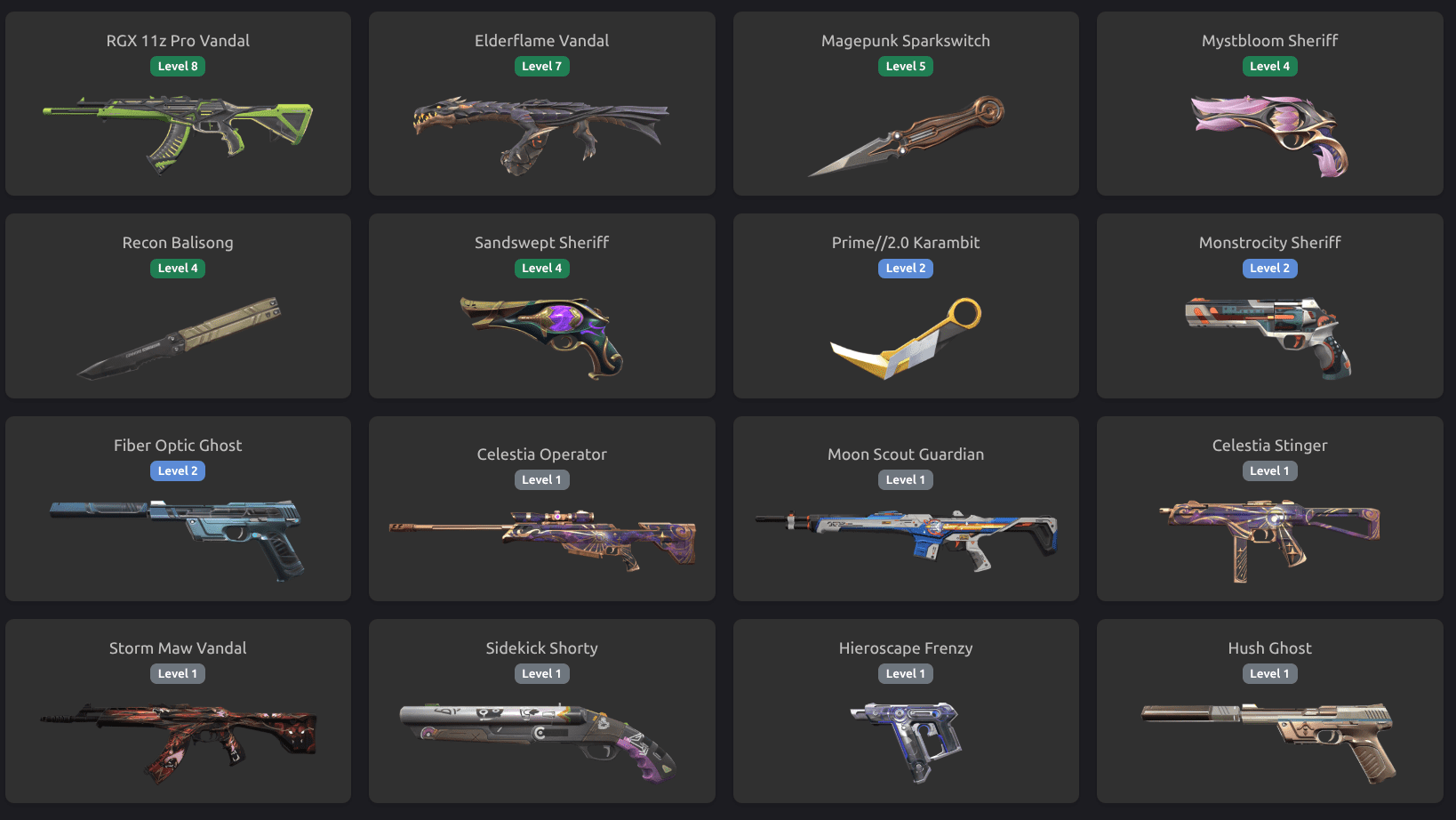Click the Mystbloom Sheriff pistol image

tap(1269, 135)
